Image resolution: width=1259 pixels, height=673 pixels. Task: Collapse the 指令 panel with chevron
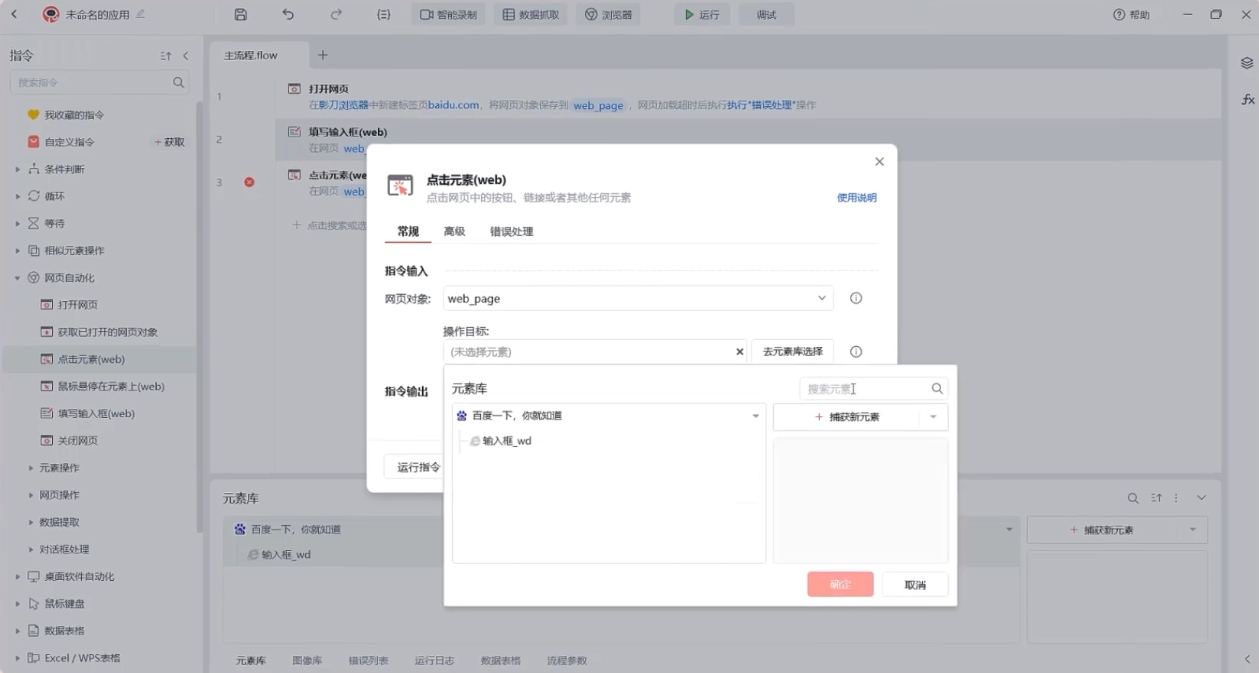(185, 56)
